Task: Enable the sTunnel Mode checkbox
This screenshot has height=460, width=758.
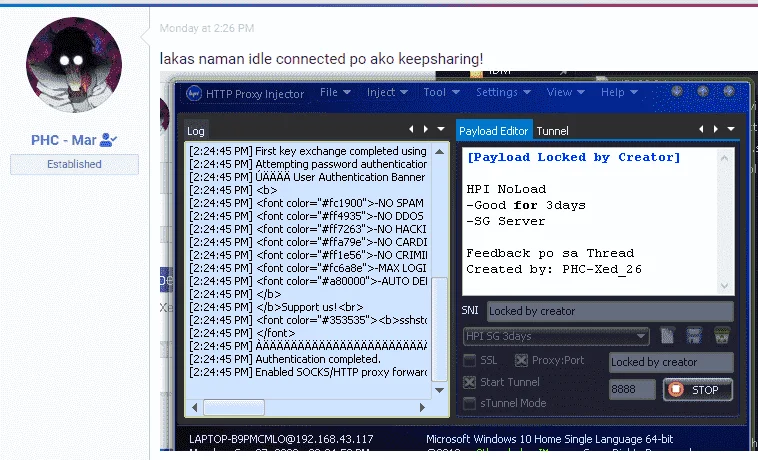Action: [x=469, y=403]
